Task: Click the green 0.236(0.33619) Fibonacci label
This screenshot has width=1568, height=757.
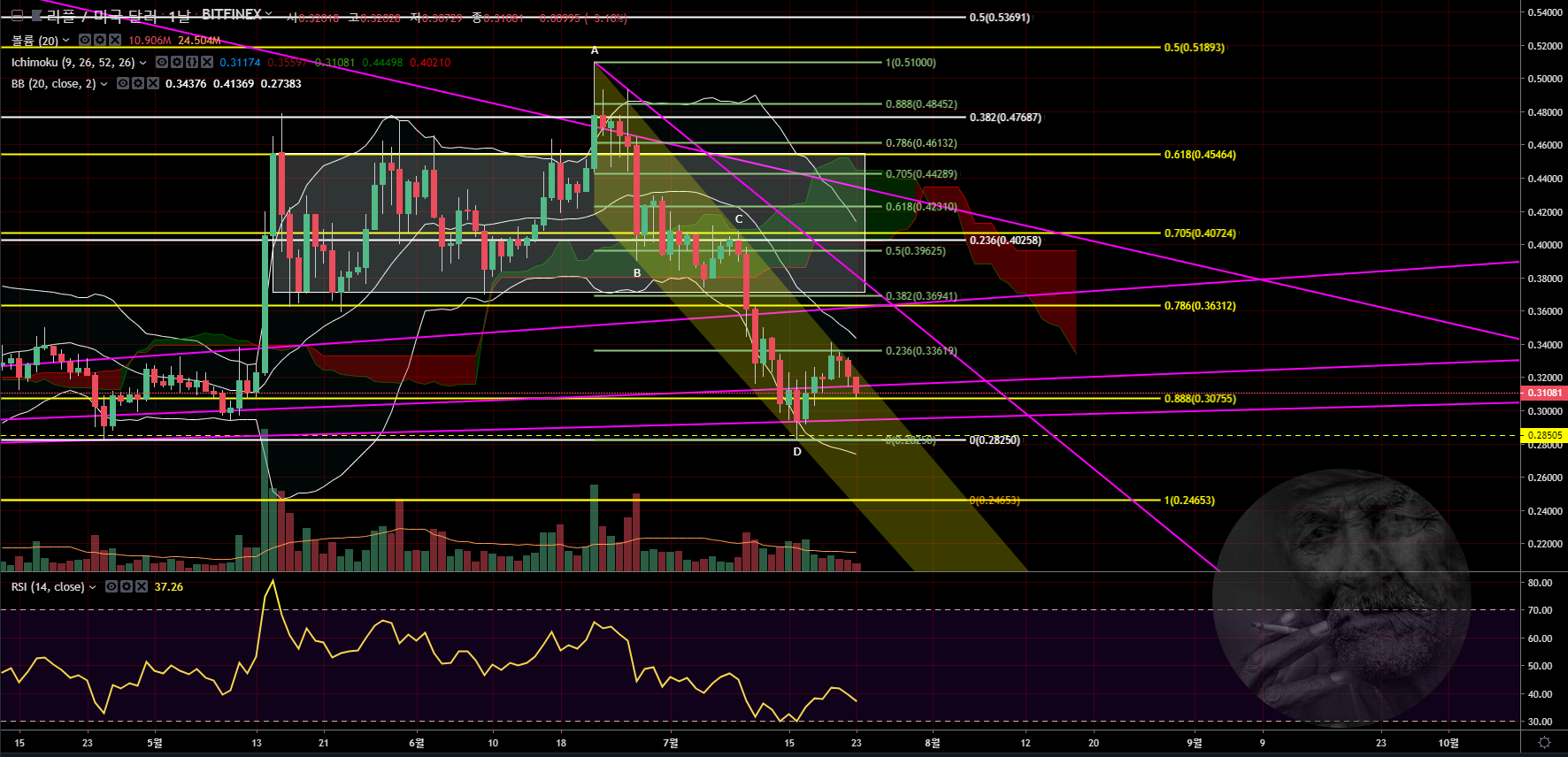Action: pos(921,351)
